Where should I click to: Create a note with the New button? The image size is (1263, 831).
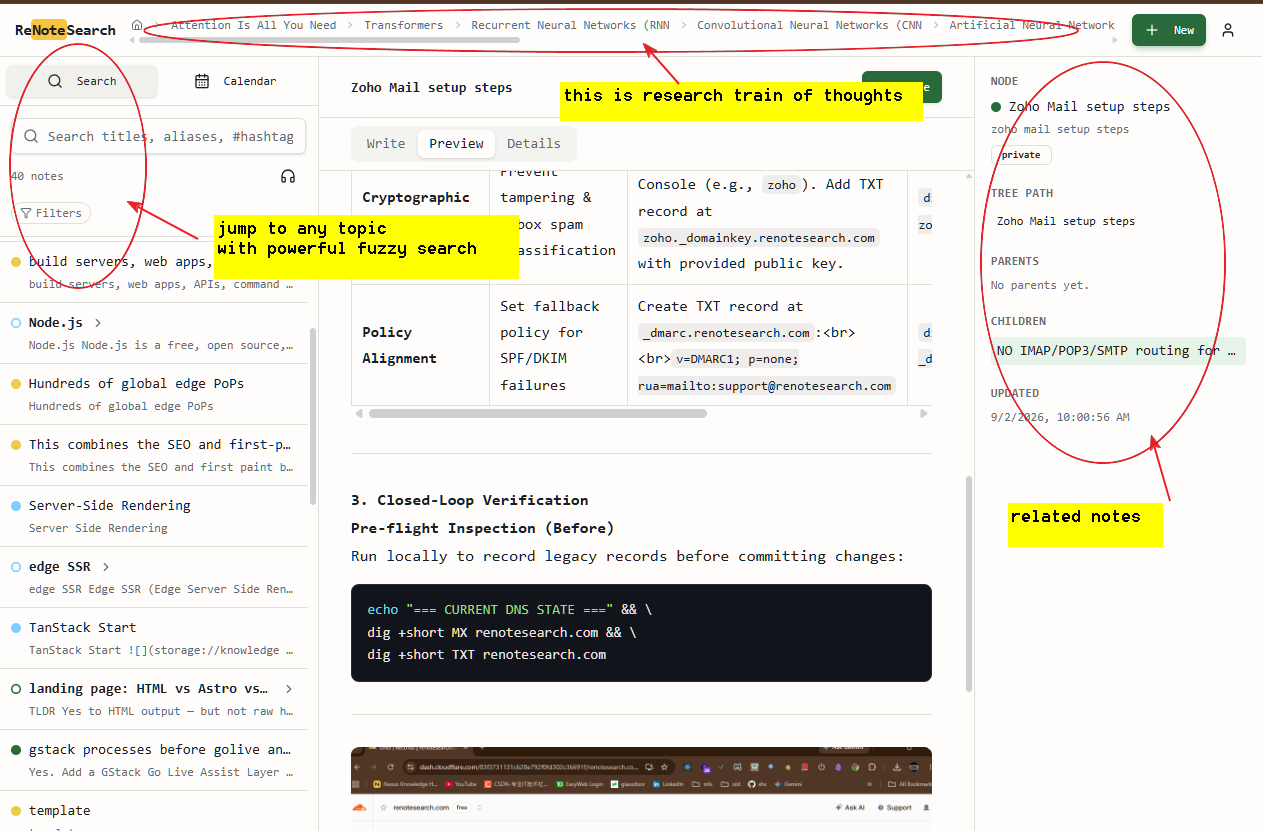pos(1169,30)
